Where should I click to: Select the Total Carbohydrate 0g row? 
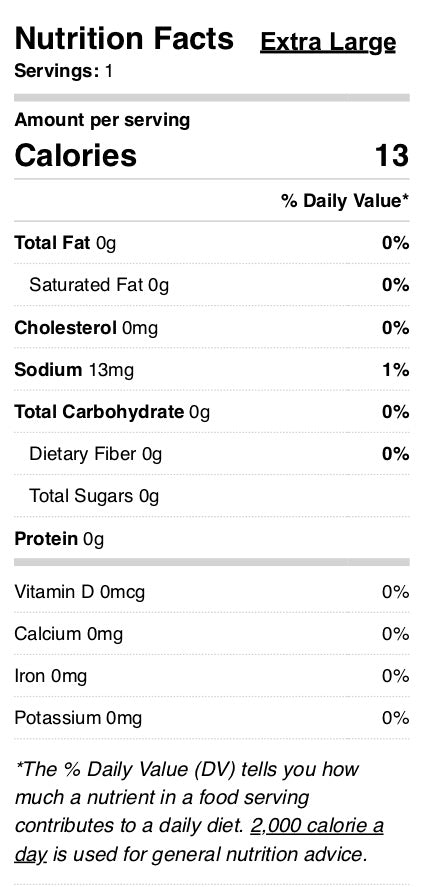212,412
